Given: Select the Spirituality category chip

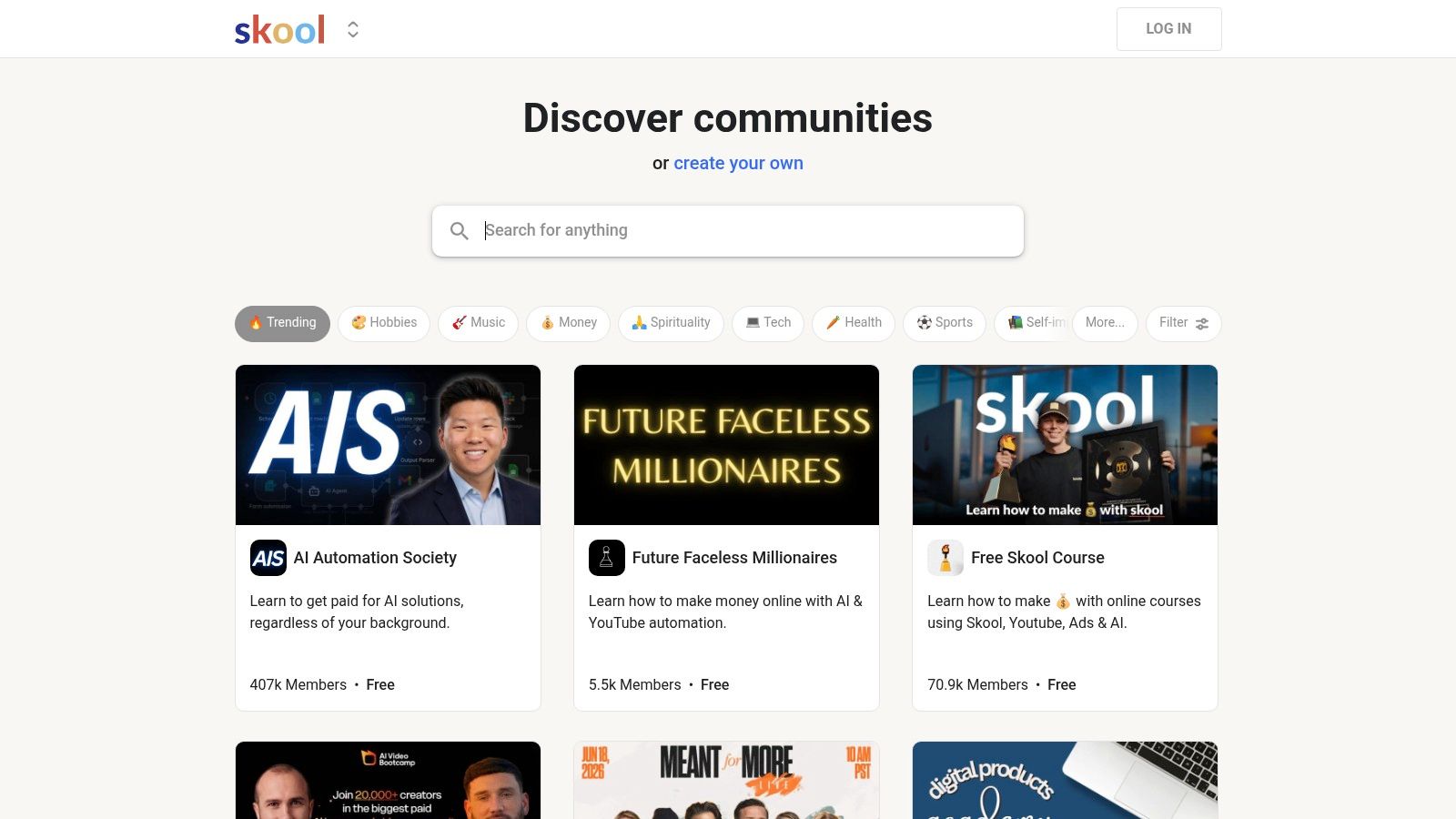Looking at the screenshot, I should [671, 324].
